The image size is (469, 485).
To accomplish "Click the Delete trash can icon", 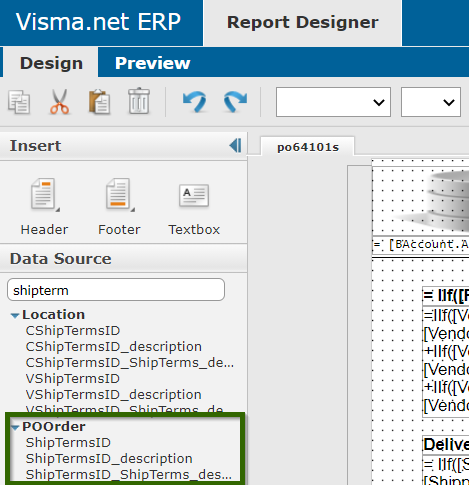I will pyautogui.click(x=139, y=101).
